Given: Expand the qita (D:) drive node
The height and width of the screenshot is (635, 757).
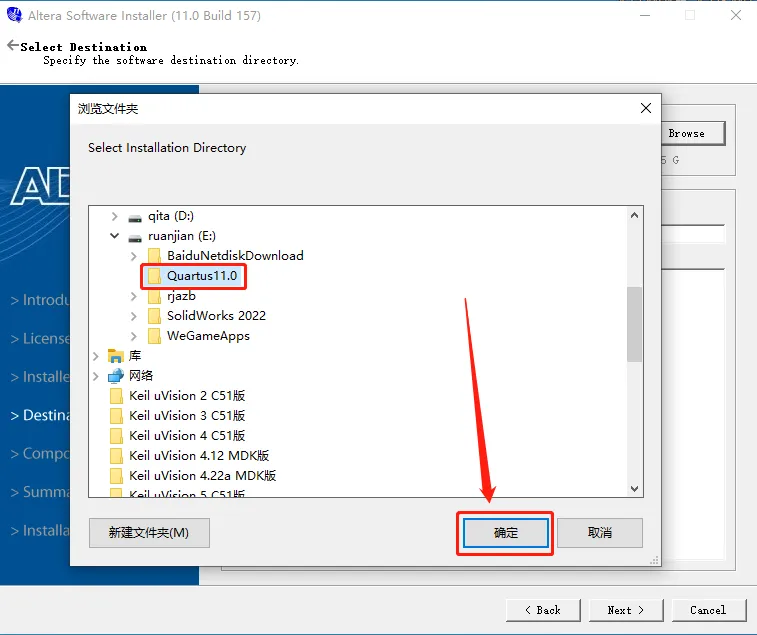Looking at the screenshot, I should click(x=114, y=216).
